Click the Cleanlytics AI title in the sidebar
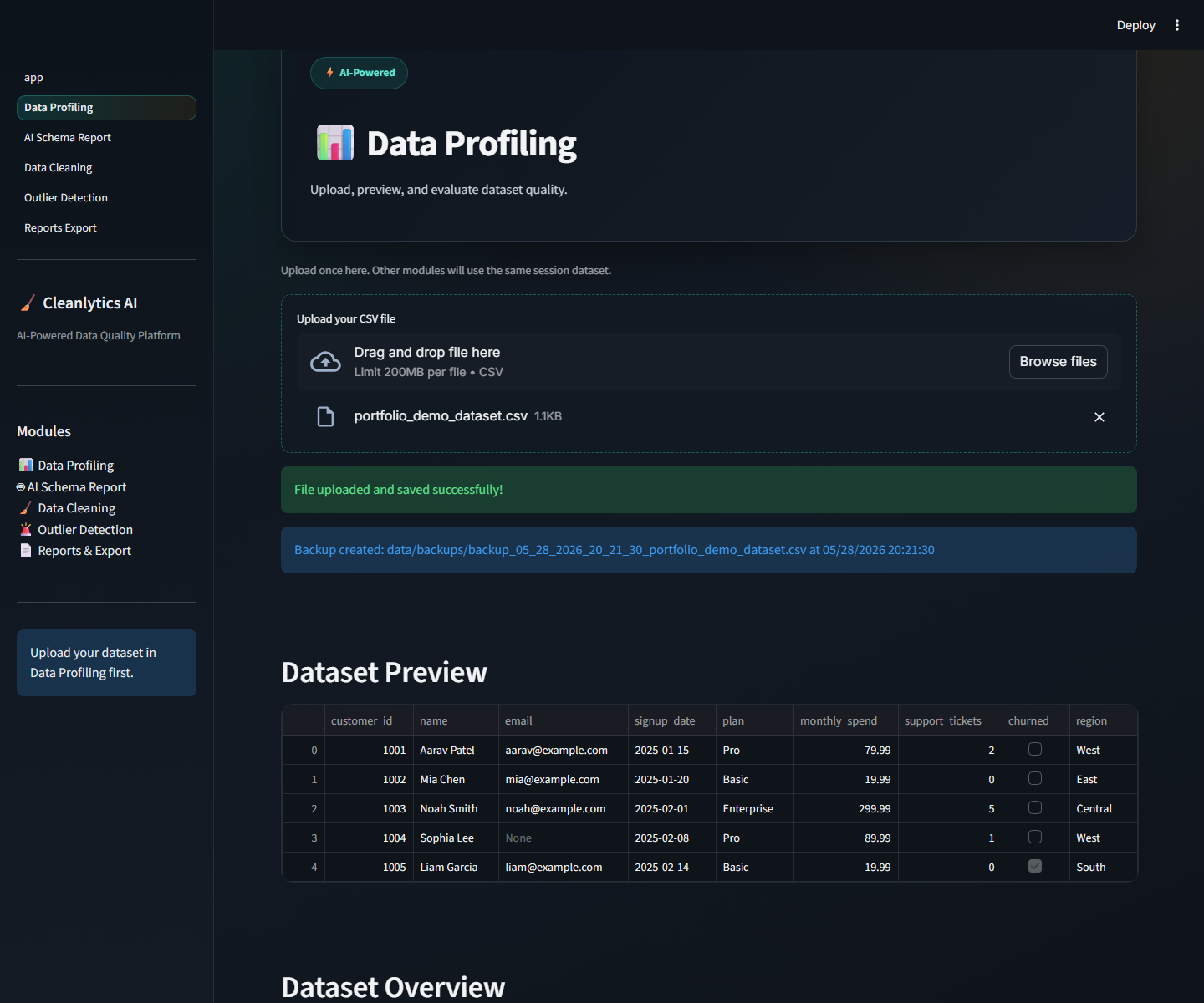 [89, 303]
